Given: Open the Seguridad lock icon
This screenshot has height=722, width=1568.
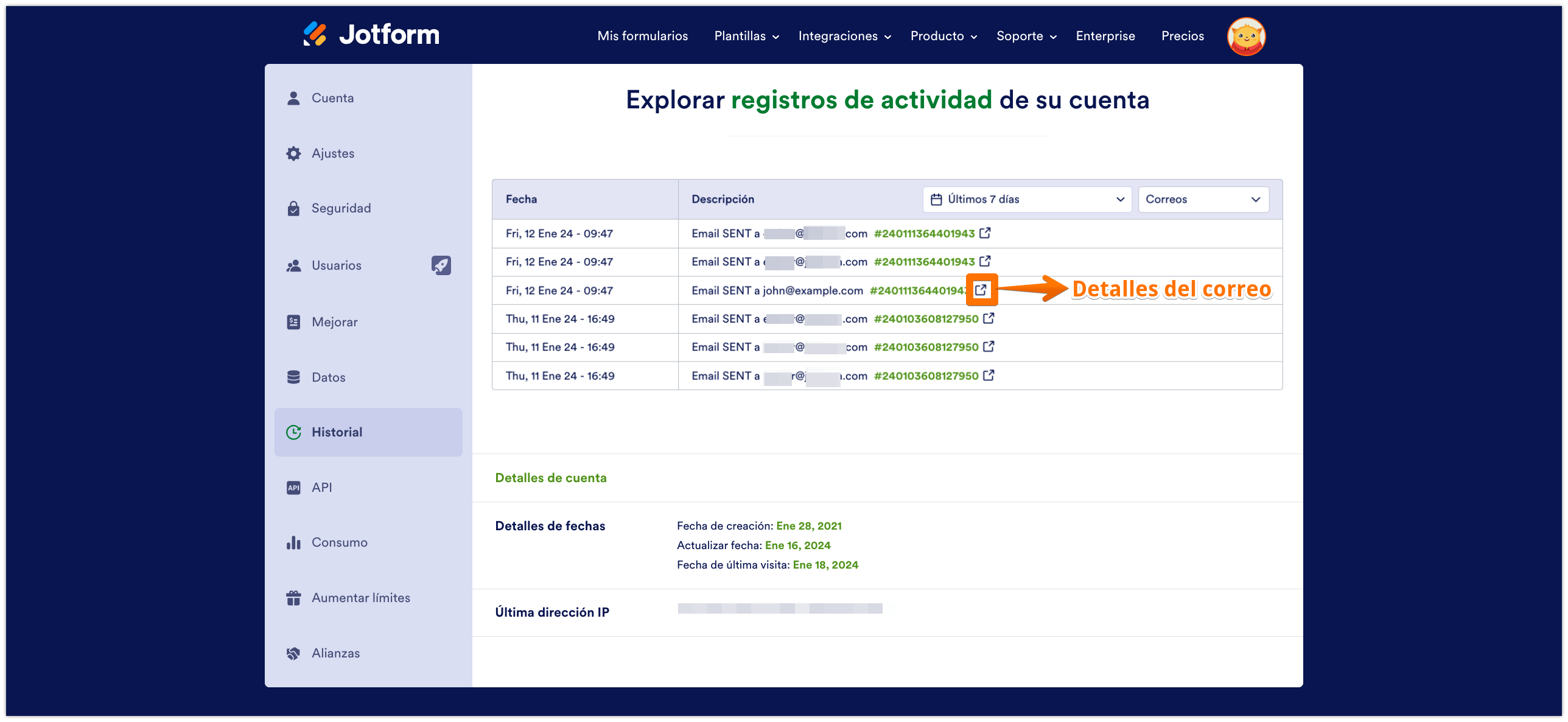Looking at the screenshot, I should point(293,208).
